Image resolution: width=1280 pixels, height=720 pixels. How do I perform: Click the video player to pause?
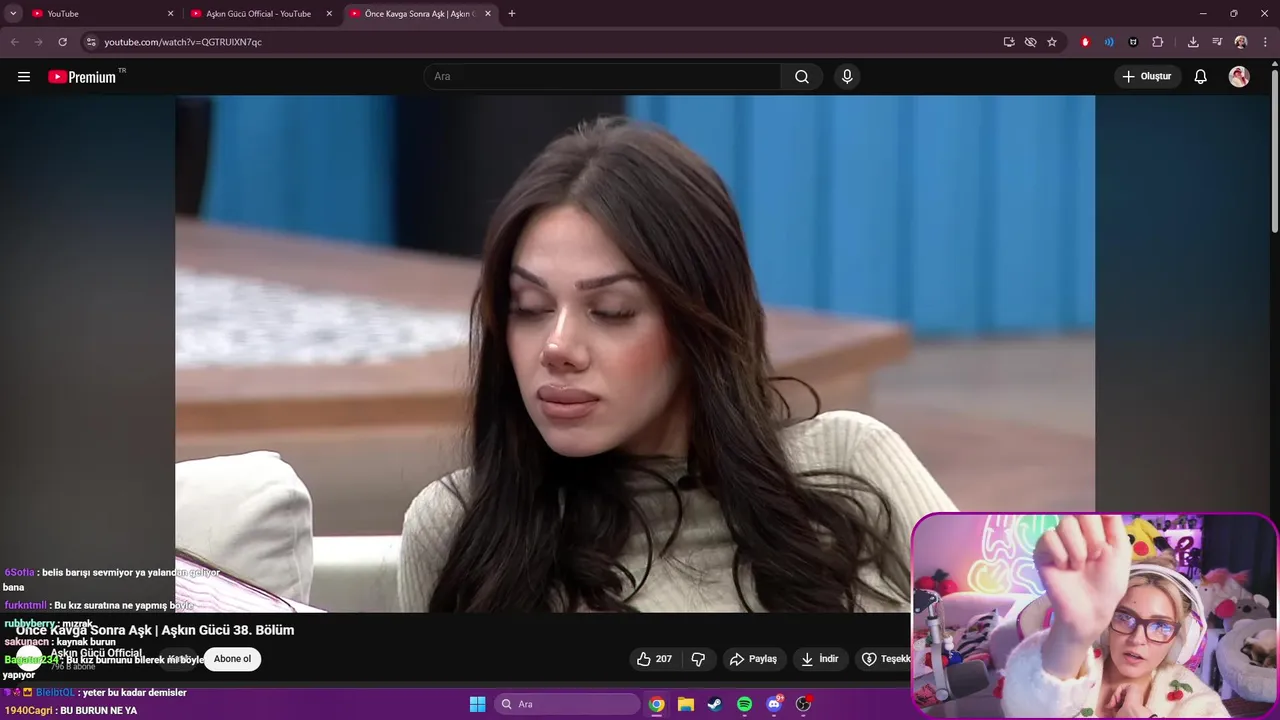tap(635, 353)
